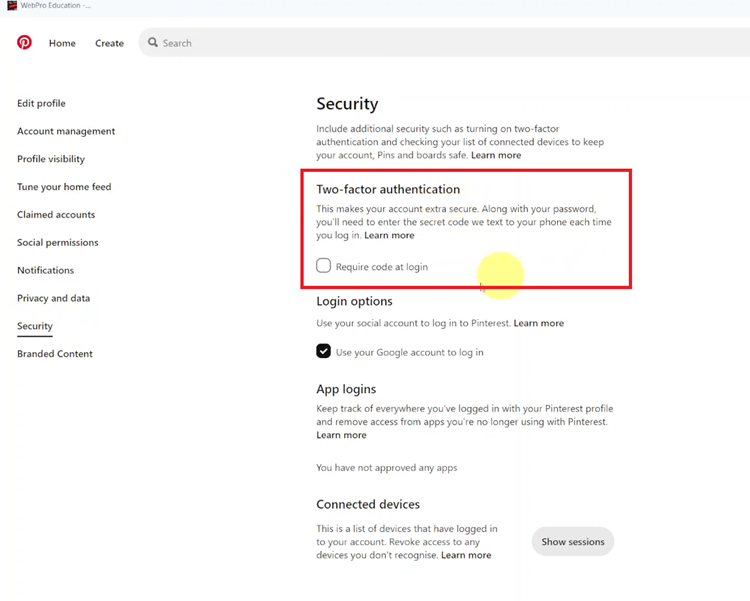Open the Create menu
750x601 pixels.
pos(110,43)
